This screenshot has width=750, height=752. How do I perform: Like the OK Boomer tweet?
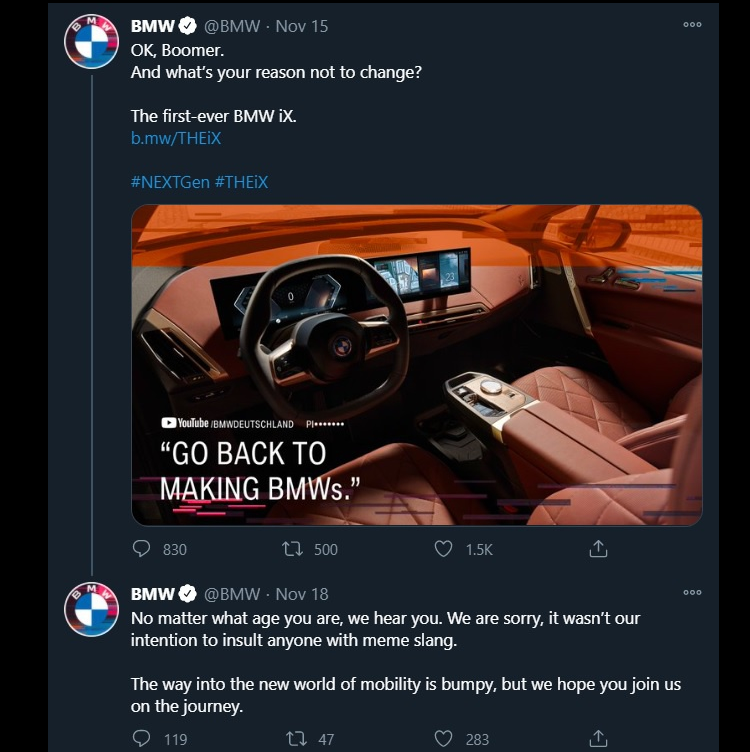click(444, 548)
